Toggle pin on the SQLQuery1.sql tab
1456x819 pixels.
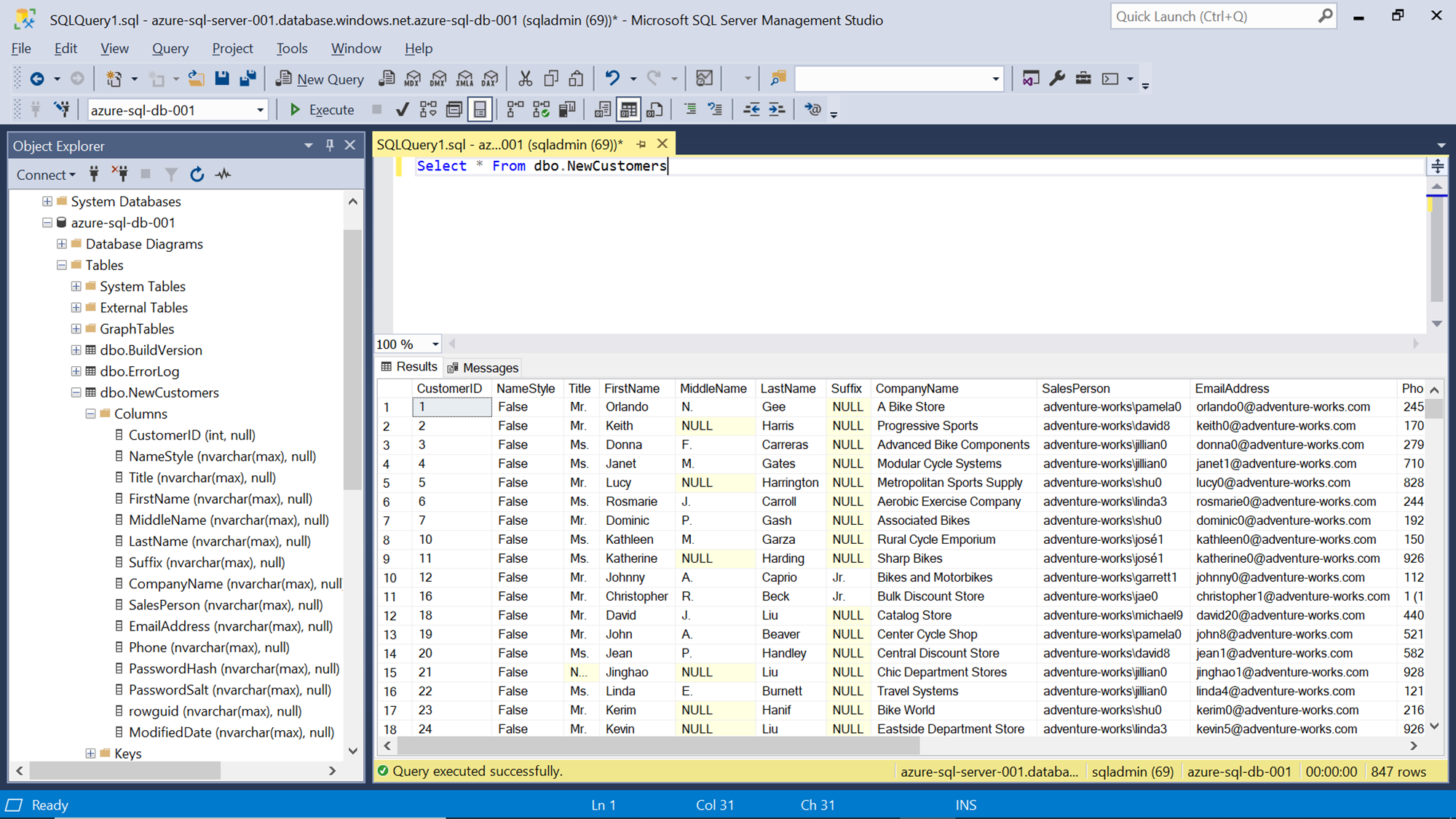(641, 144)
